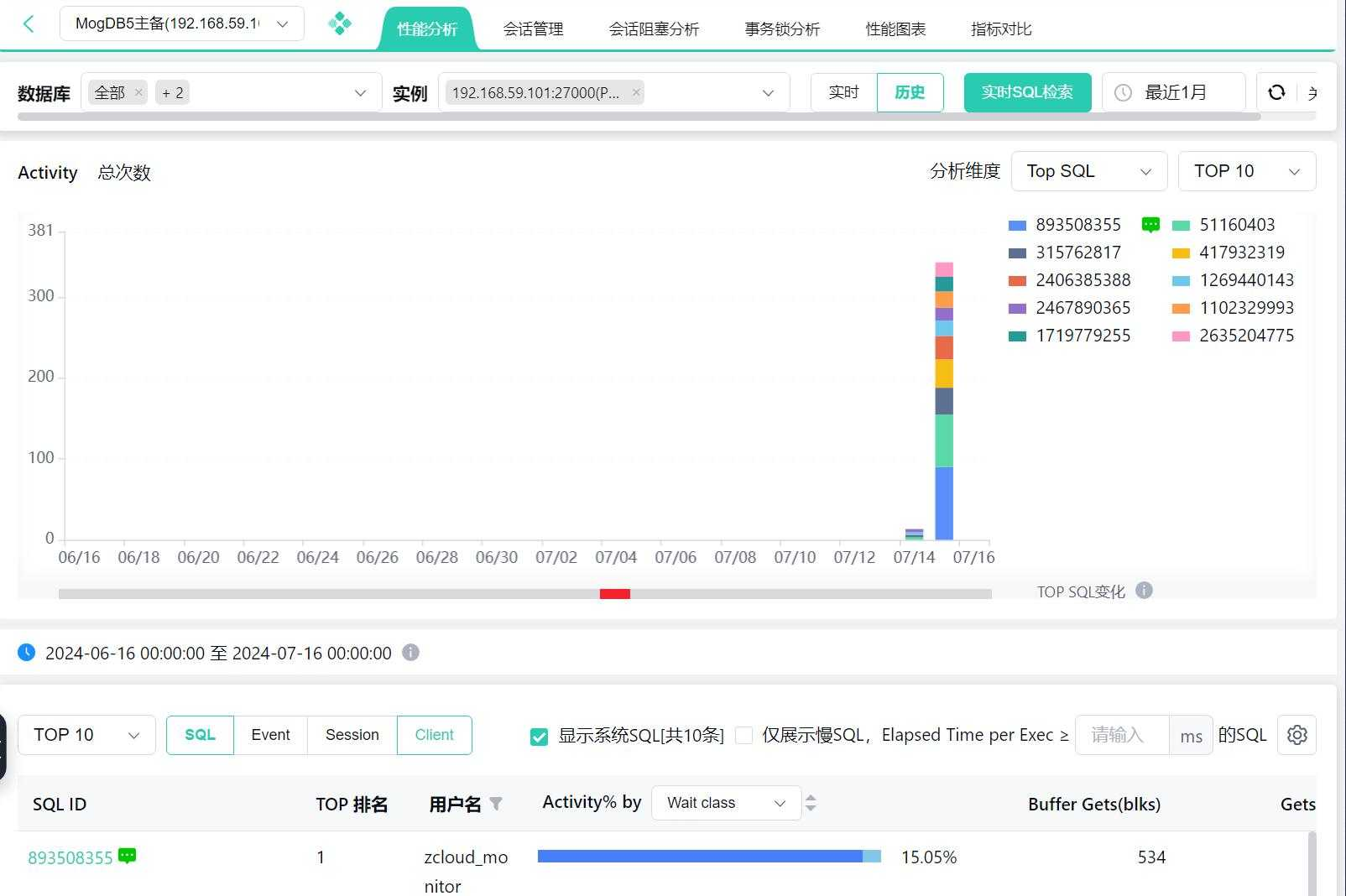1346x896 pixels.
Task: Click the info icon after the date range
Action: tap(410, 652)
